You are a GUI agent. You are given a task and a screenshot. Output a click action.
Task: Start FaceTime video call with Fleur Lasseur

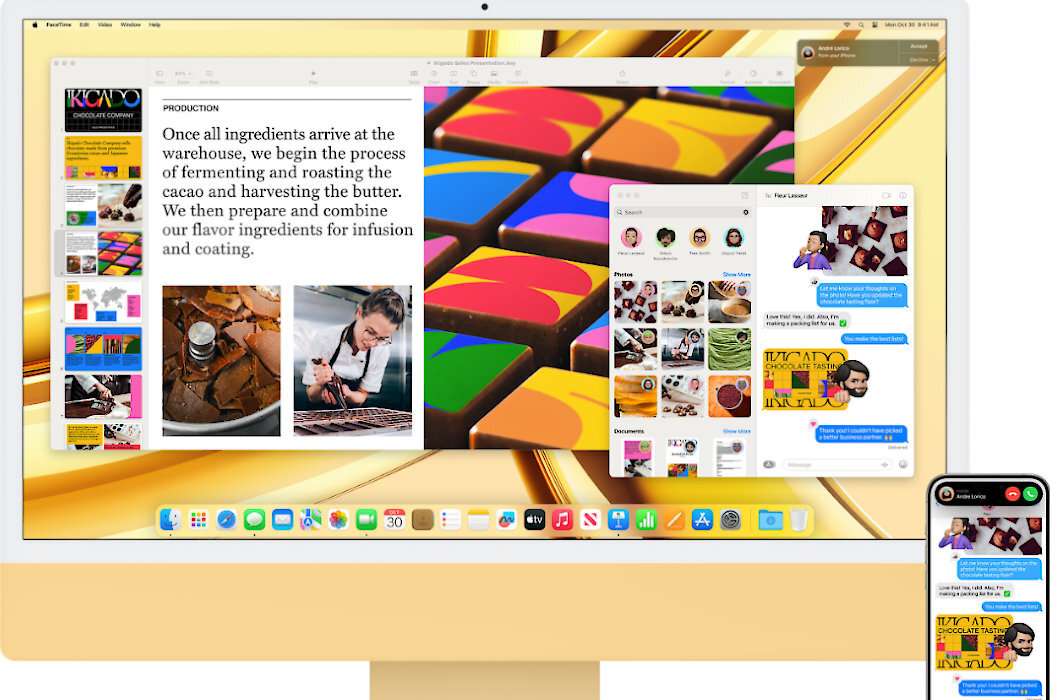point(886,195)
